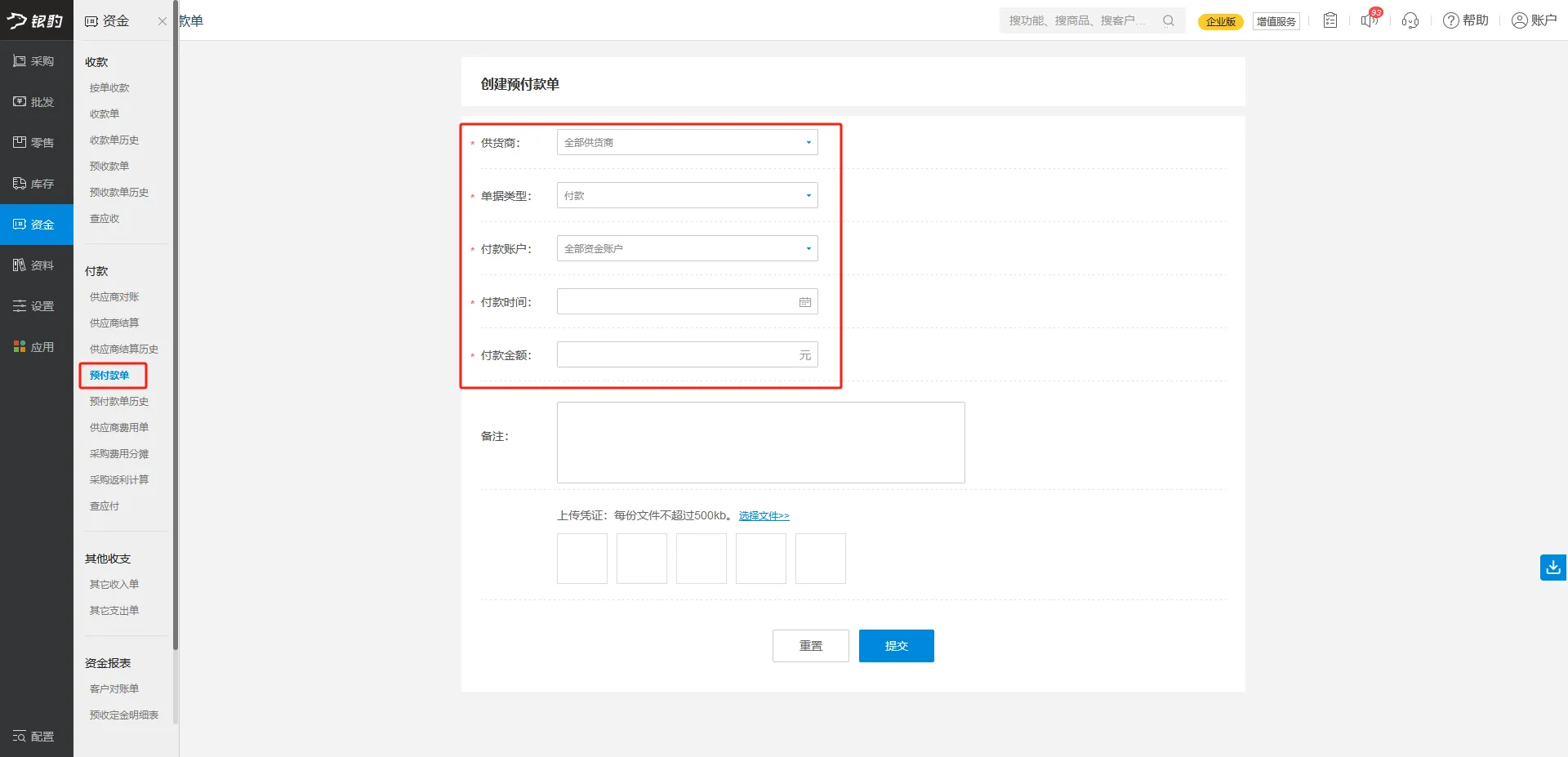Click the blue download floating button
This screenshot has width=1568, height=757.
pos(1552,567)
